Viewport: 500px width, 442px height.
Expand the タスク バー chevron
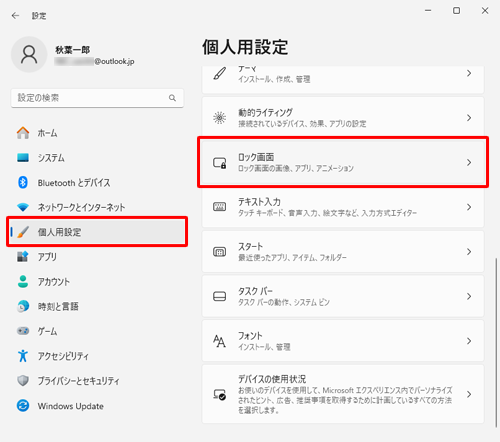[x=469, y=296]
